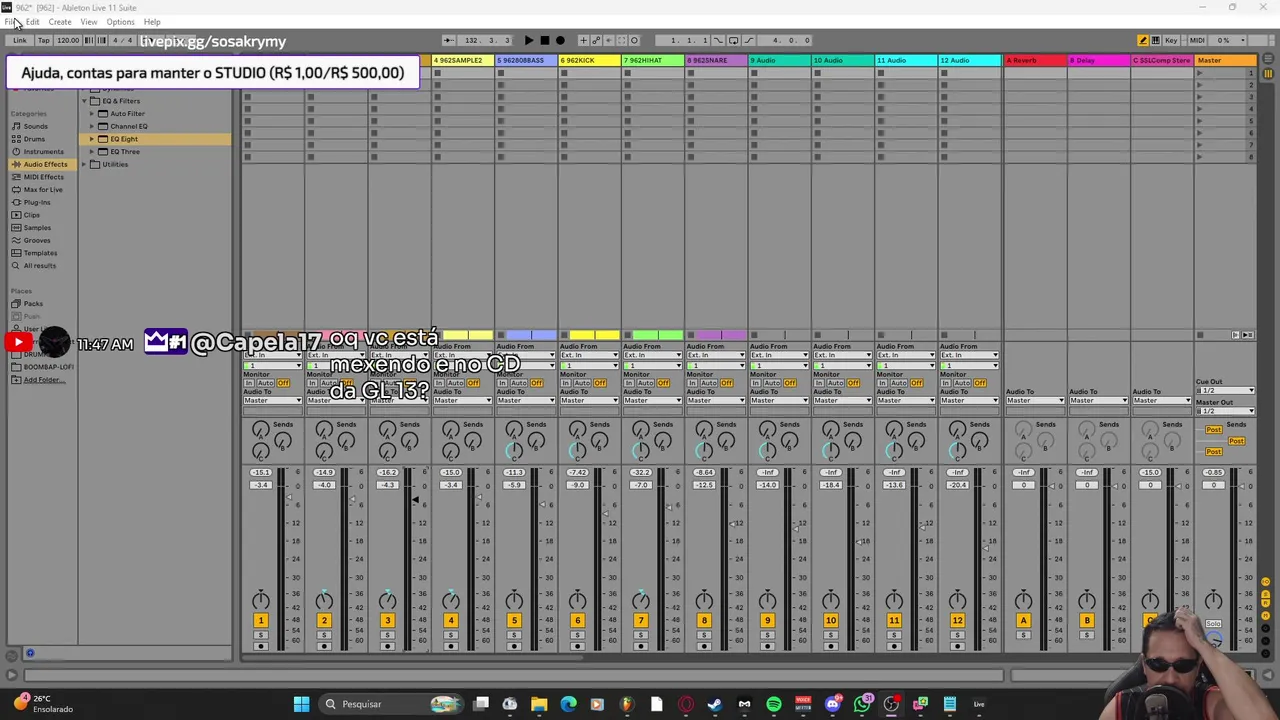1280x720 pixels.
Task: Select Samples category in browser
Action: (x=37, y=227)
